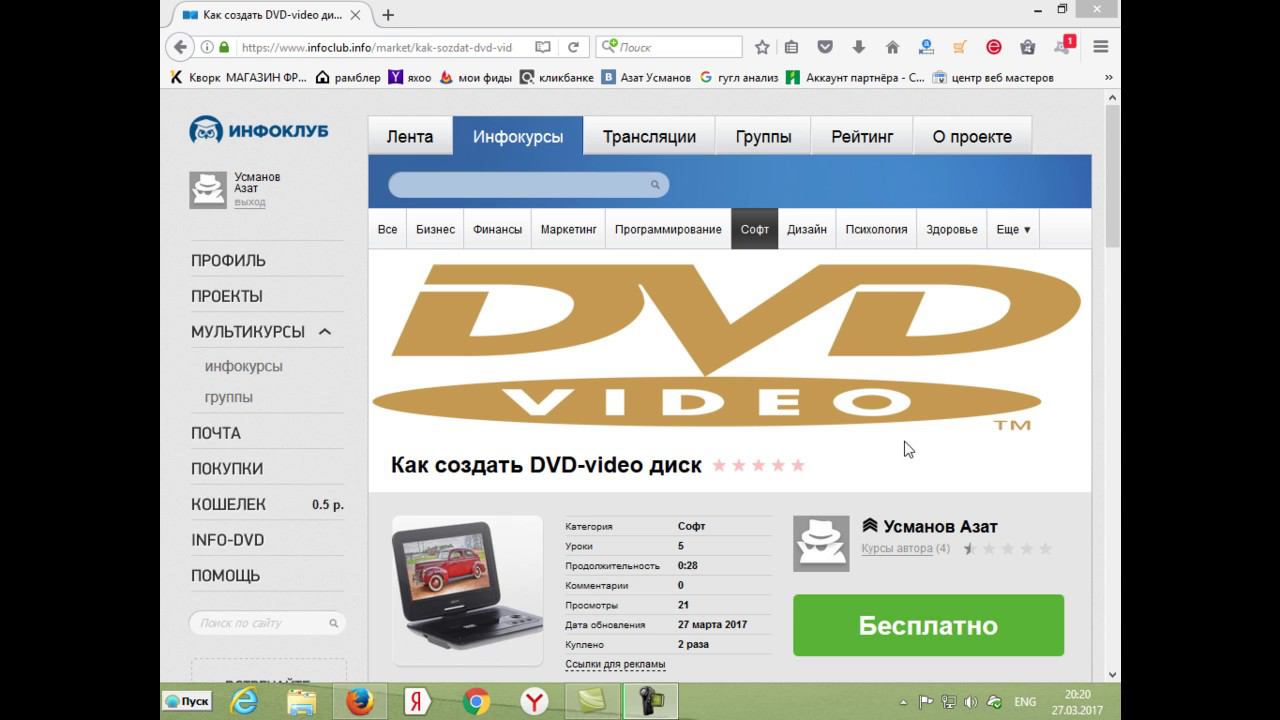Screen dimensions: 1280x720
Task: Click the green padlock security icon
Action: pyautogui.click(x=224, y=47)
